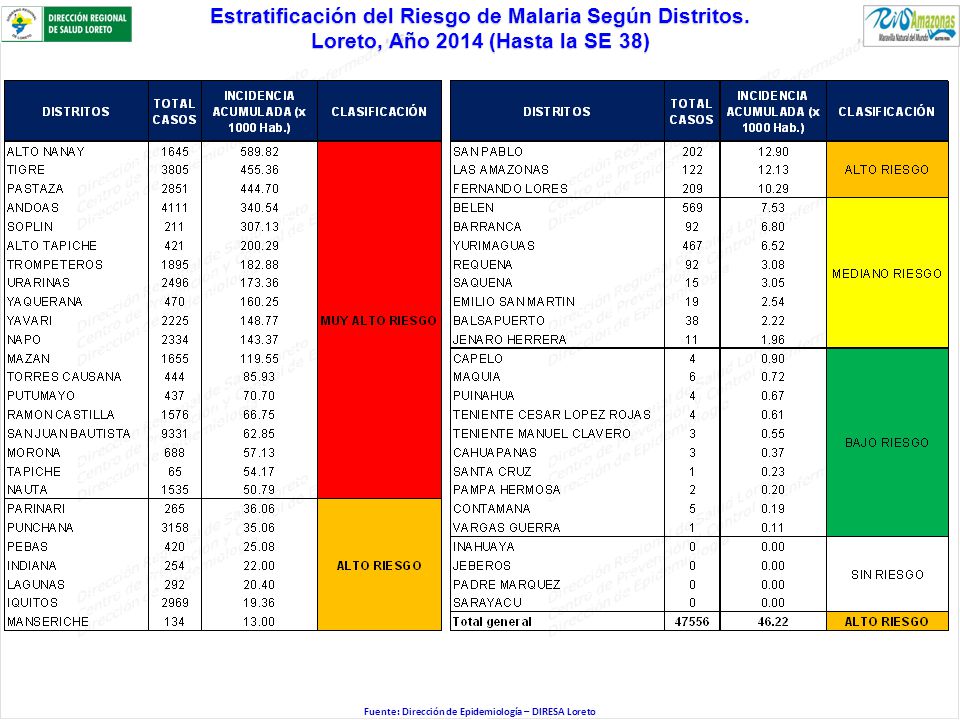Click the slide title 'Estratificación del Riesgo de Malaria'

tap(479, 17)
